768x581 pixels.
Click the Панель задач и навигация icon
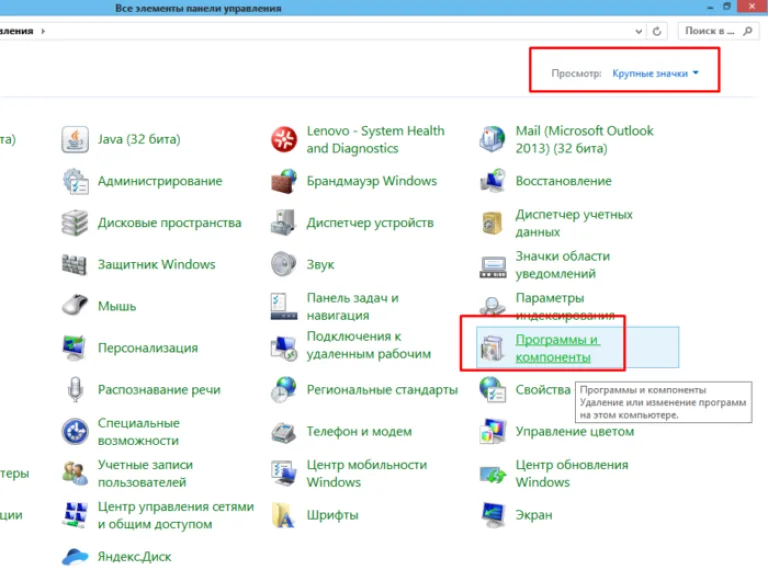point(284,306)
